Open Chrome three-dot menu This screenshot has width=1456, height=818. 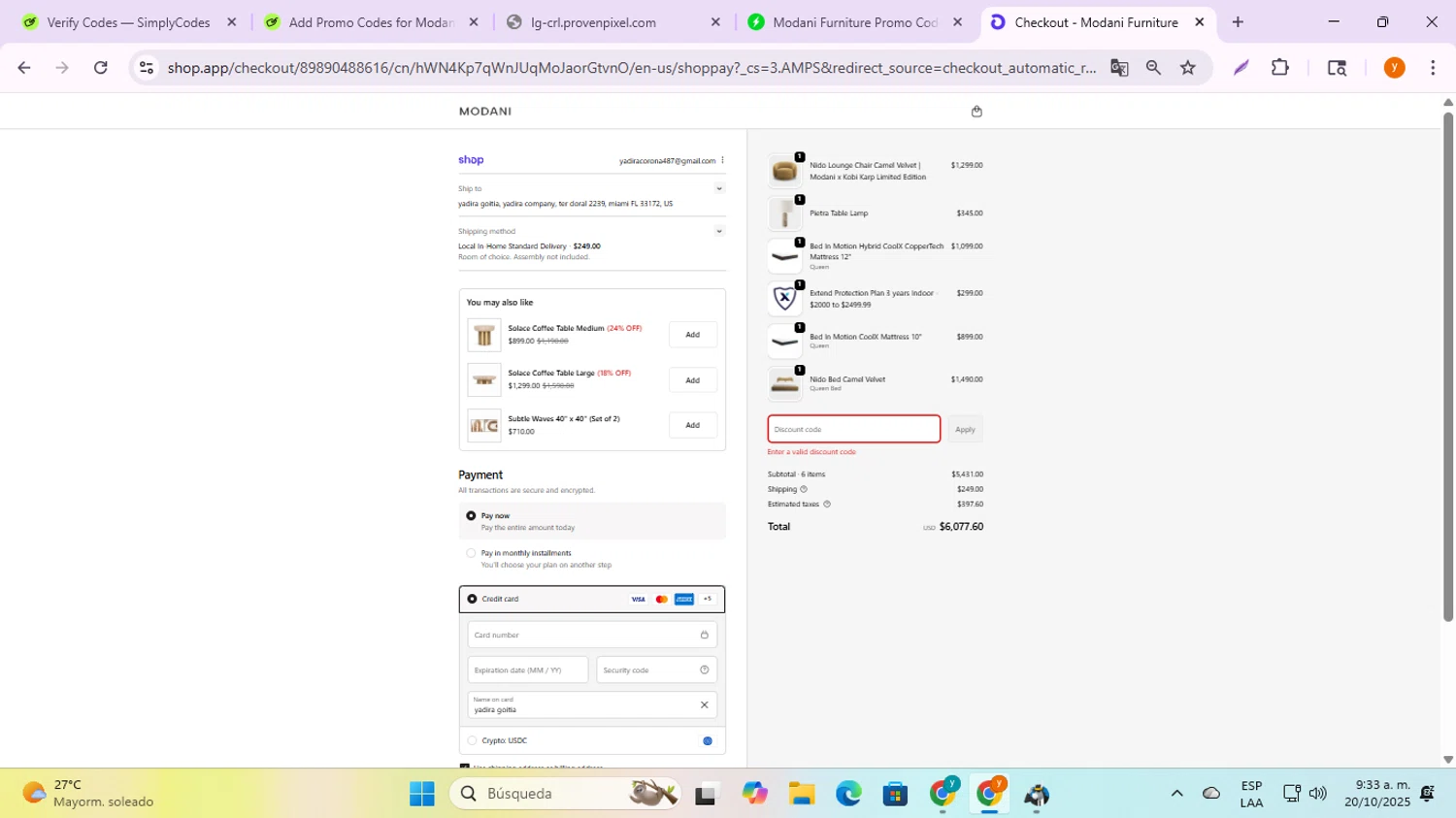click(x=1433, y=68)
